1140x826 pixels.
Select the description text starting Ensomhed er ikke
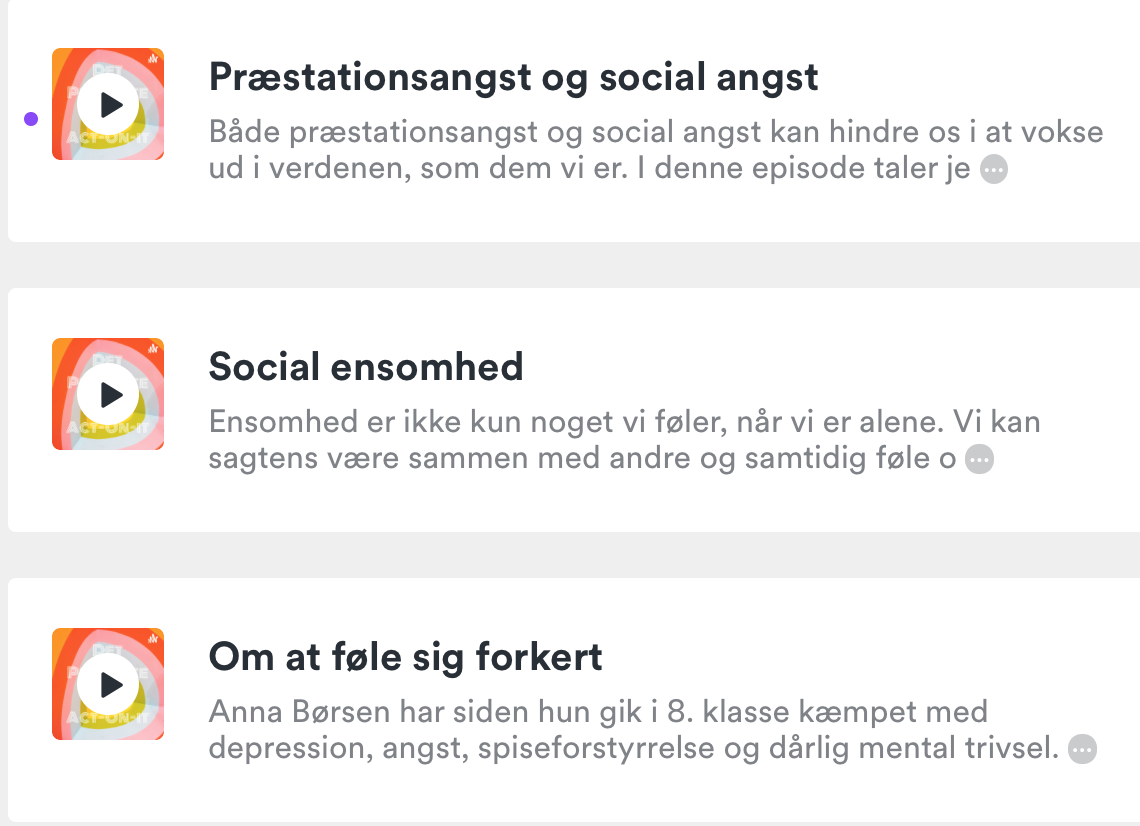[x=625, y=440]
